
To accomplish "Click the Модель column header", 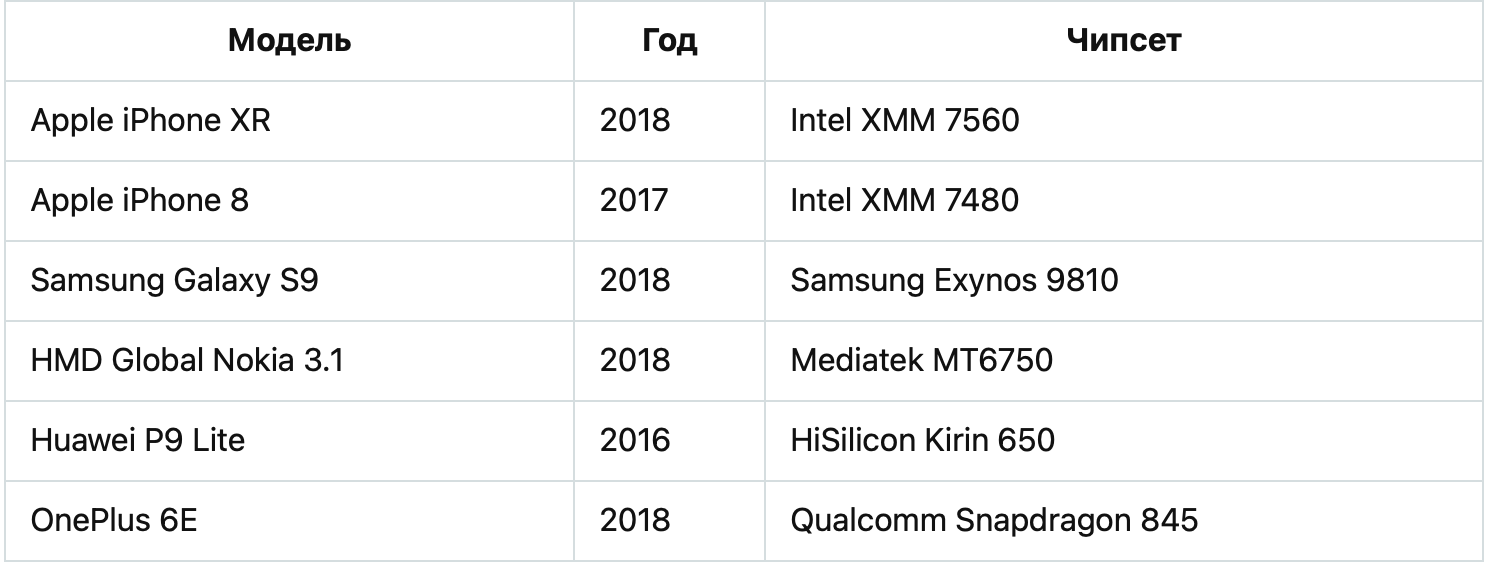I will 289,41.
